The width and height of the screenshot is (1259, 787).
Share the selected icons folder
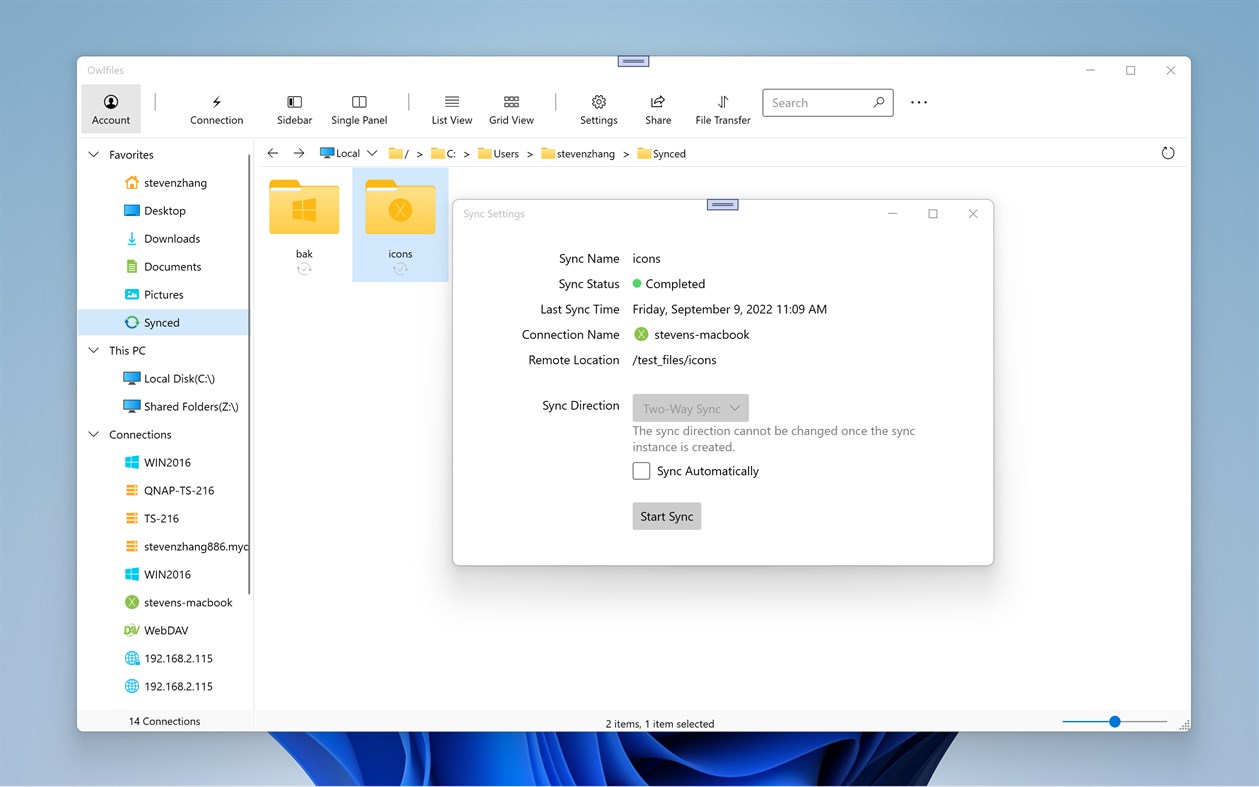click(x=657, y=108)
